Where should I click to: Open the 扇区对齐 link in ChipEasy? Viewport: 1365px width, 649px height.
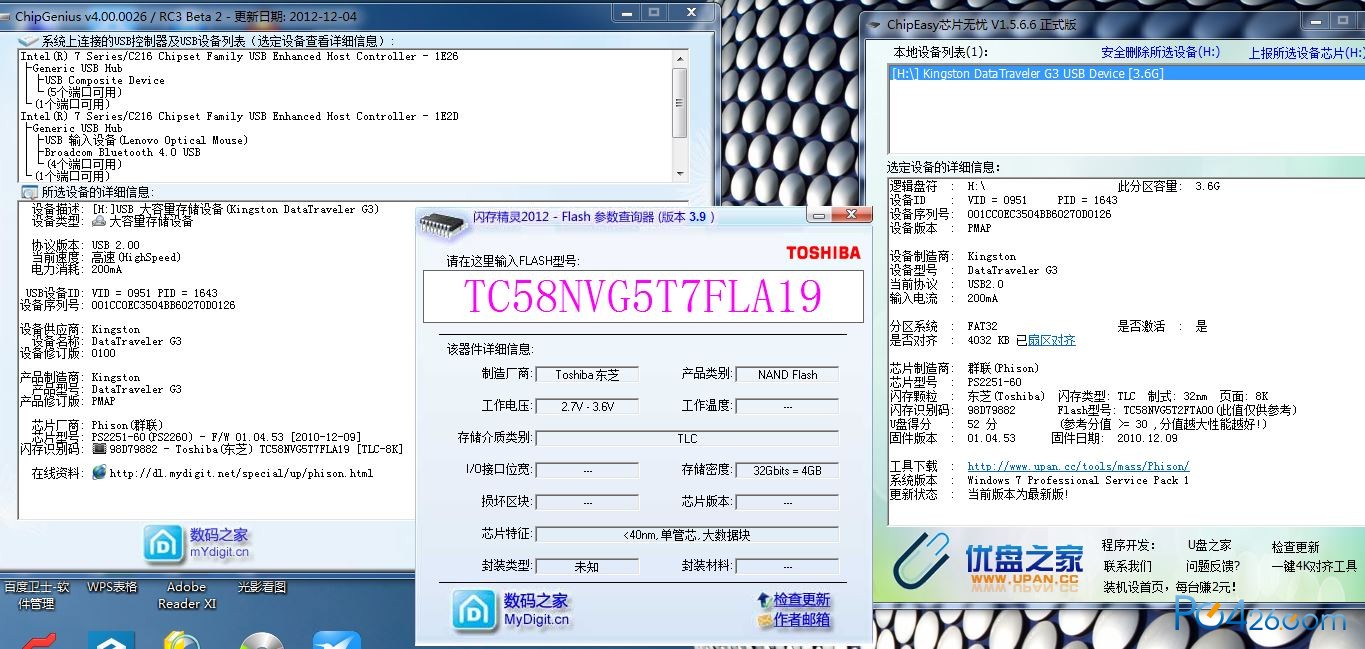(1052, 340)
